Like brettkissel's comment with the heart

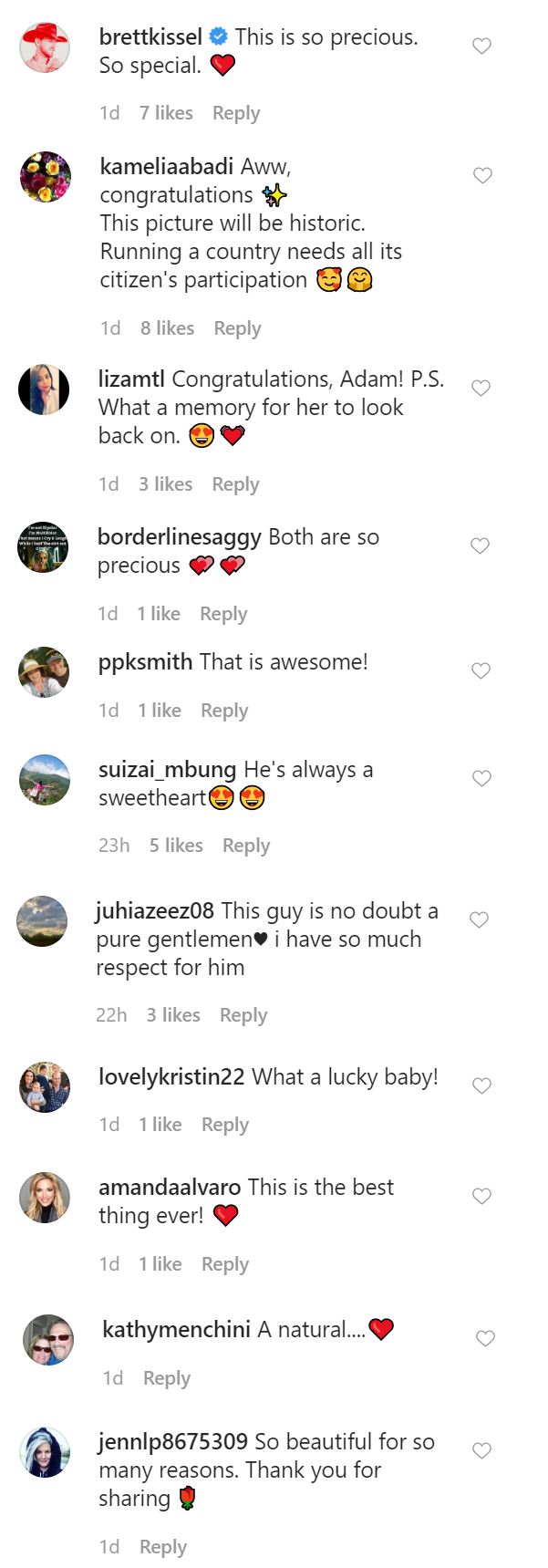[x=481, y=46]
